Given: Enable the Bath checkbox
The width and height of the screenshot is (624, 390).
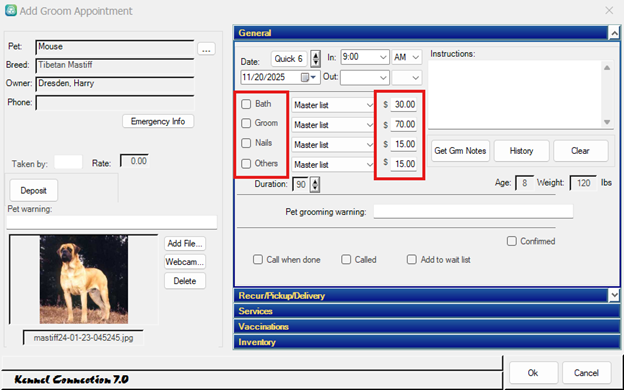Looking at the screenshot, I should pyautogui.click(x=246, y=104).
